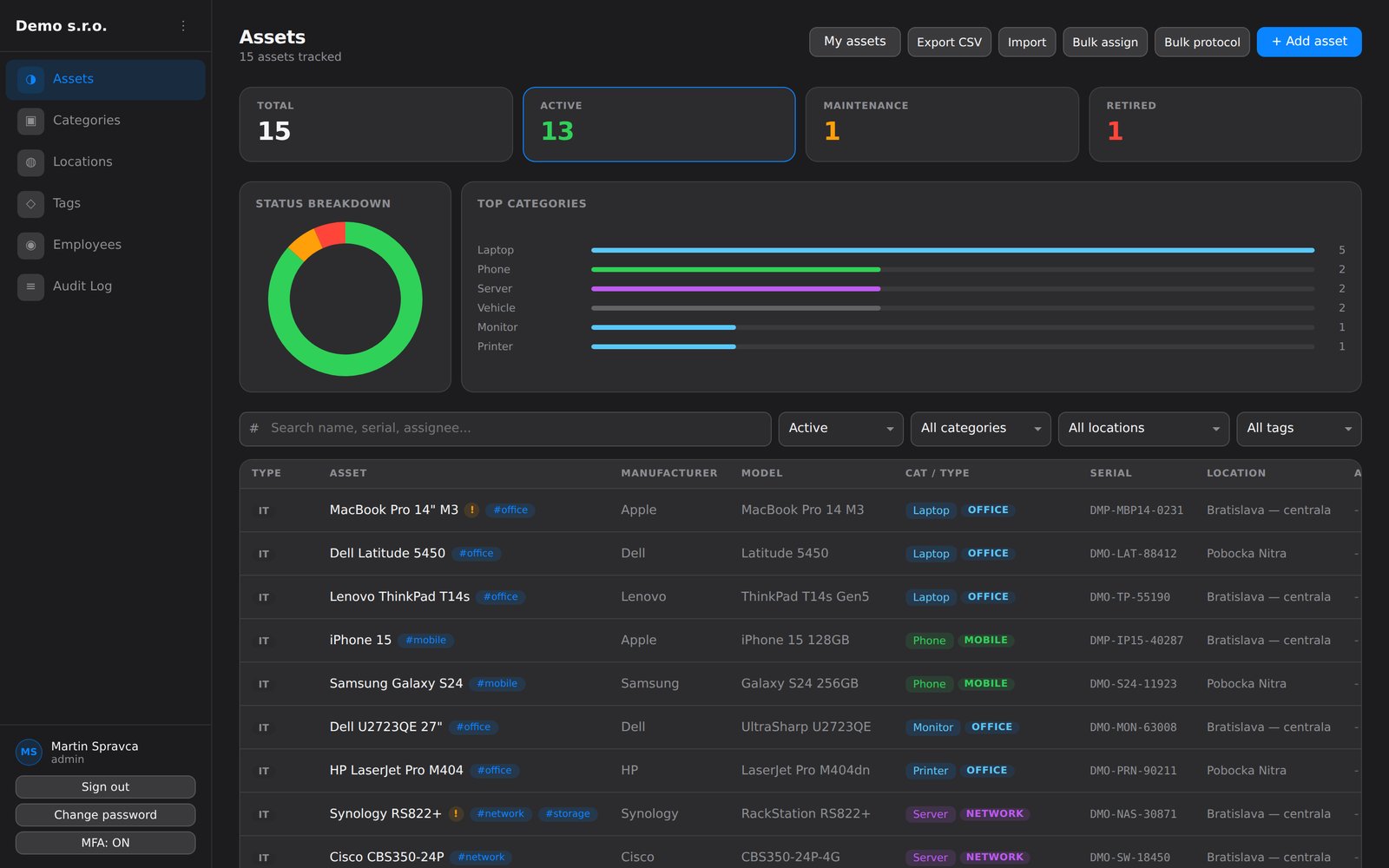Click the Retired 1 stat card
The image size is (1389, 868).
(1225, 124)
